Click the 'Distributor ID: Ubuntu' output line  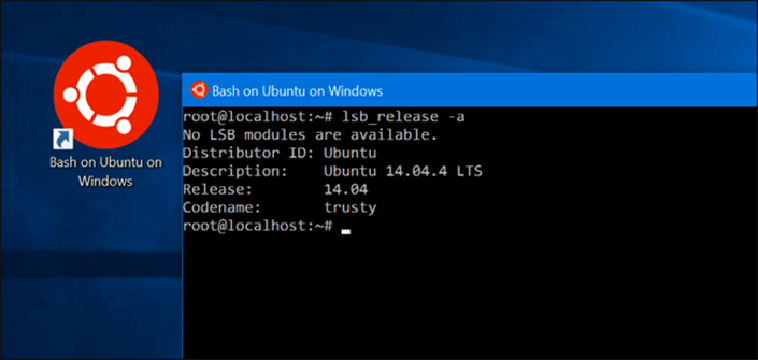[280, 153]
